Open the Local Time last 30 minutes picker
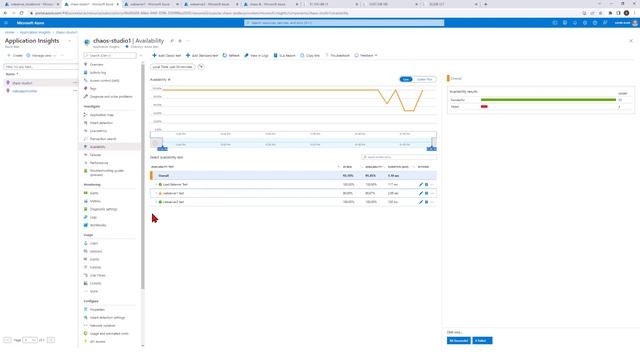Image resolution: width=640 pixels, height=360 pixels. [173, 67]
